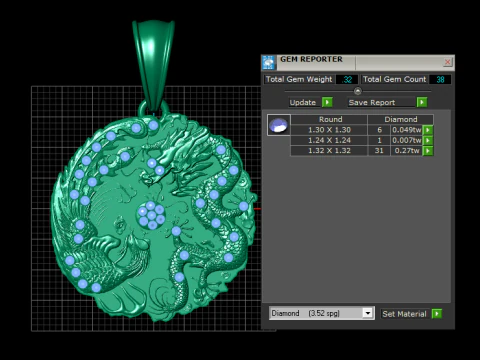Select the 1.30 X 1.30 size cell
The height and width of the screenshot is (360, 480).
329,130
